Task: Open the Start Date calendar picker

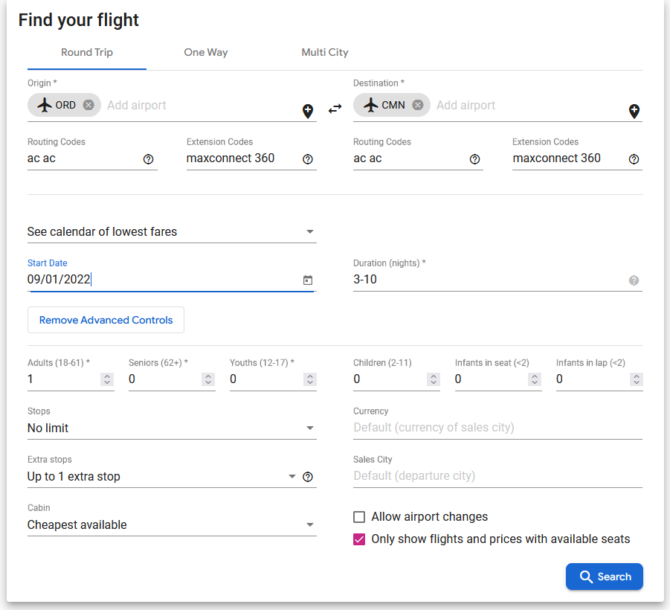Action: click(x=308, y=280)
